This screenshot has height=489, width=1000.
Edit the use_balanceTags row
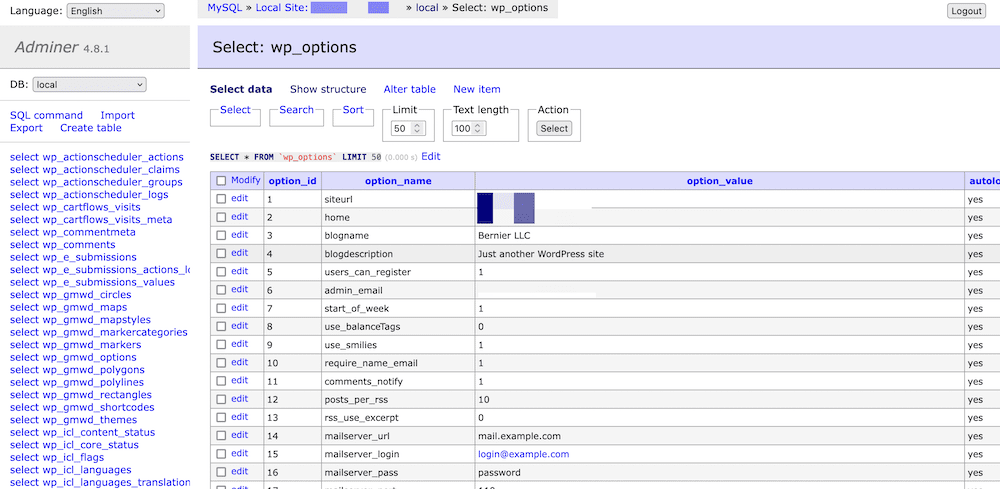pyautogui.click(x=239, y=326)
